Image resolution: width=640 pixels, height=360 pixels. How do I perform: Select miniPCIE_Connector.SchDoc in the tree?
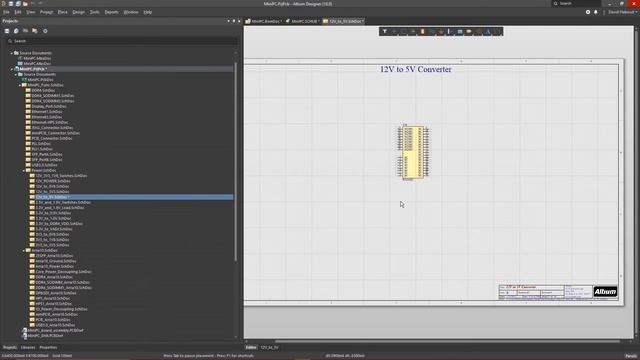pos(56,133)
